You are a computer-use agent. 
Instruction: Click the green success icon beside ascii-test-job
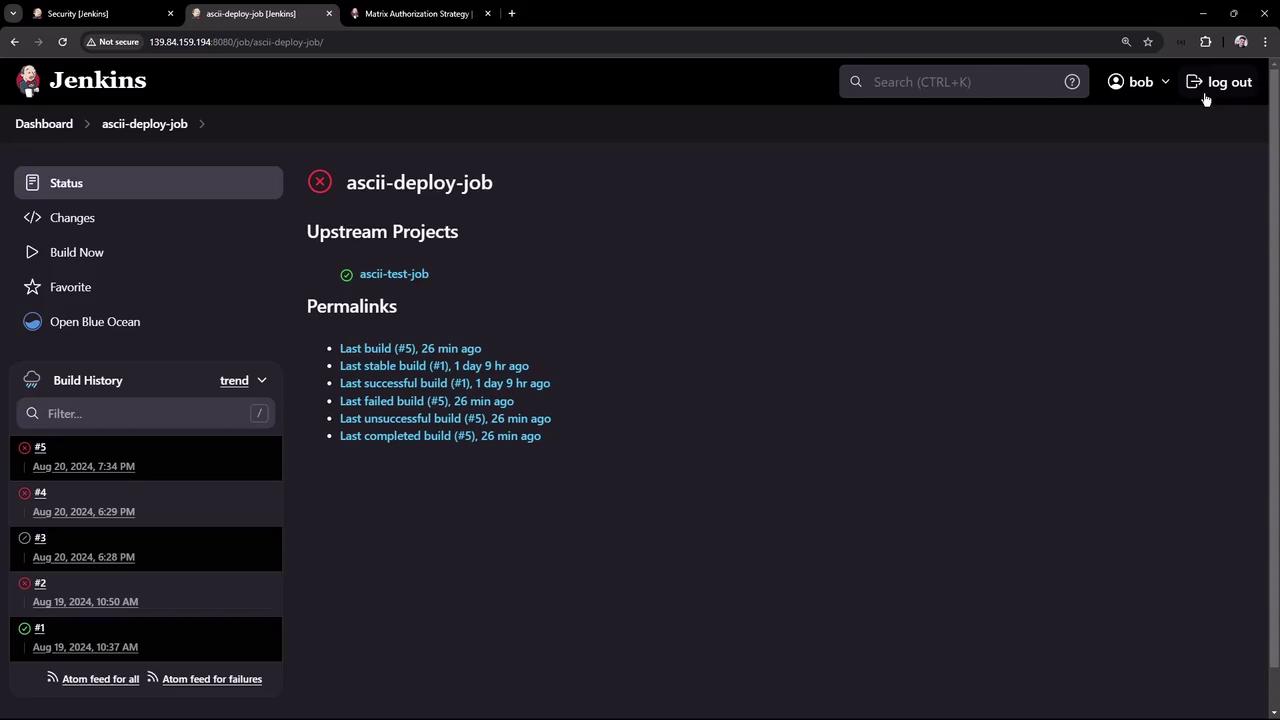(x=346, y=275)
